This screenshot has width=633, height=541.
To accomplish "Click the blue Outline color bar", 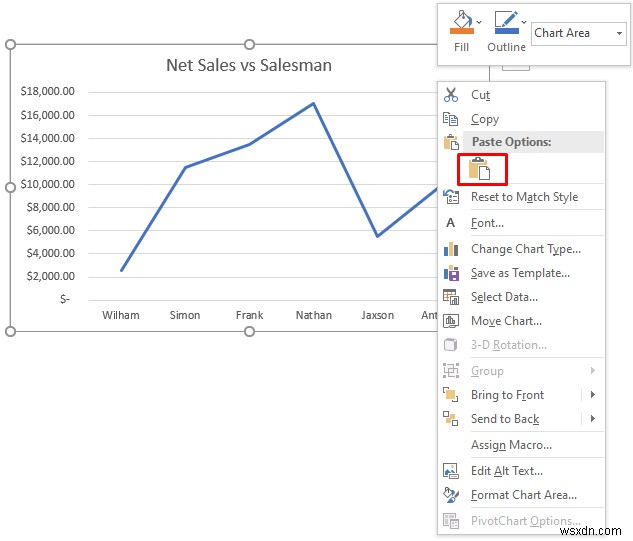I will click(x=507, y=31).
